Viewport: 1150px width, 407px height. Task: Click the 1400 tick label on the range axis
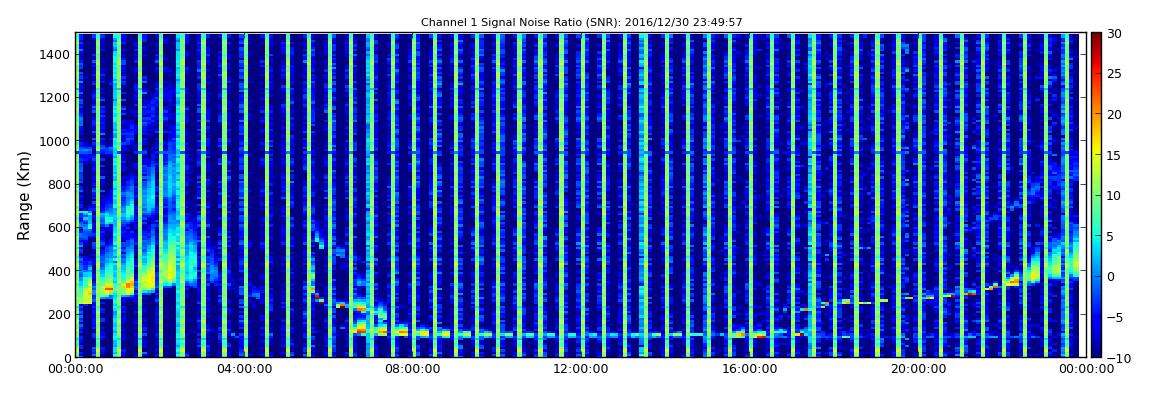[x=56, y=54]
